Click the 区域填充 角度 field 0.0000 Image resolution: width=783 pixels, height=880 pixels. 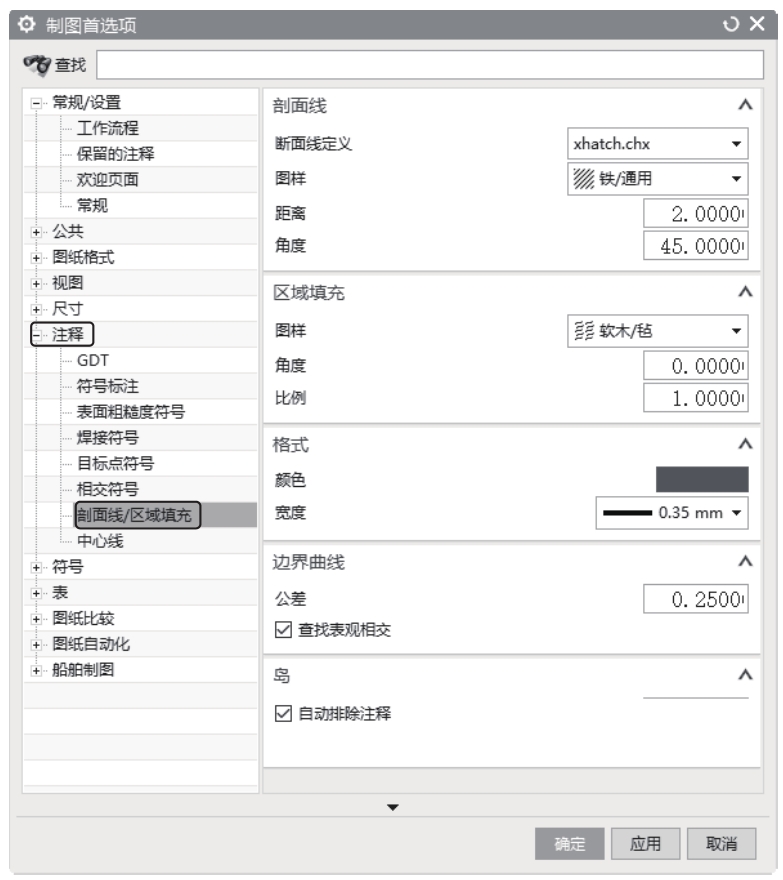[695, 366]
